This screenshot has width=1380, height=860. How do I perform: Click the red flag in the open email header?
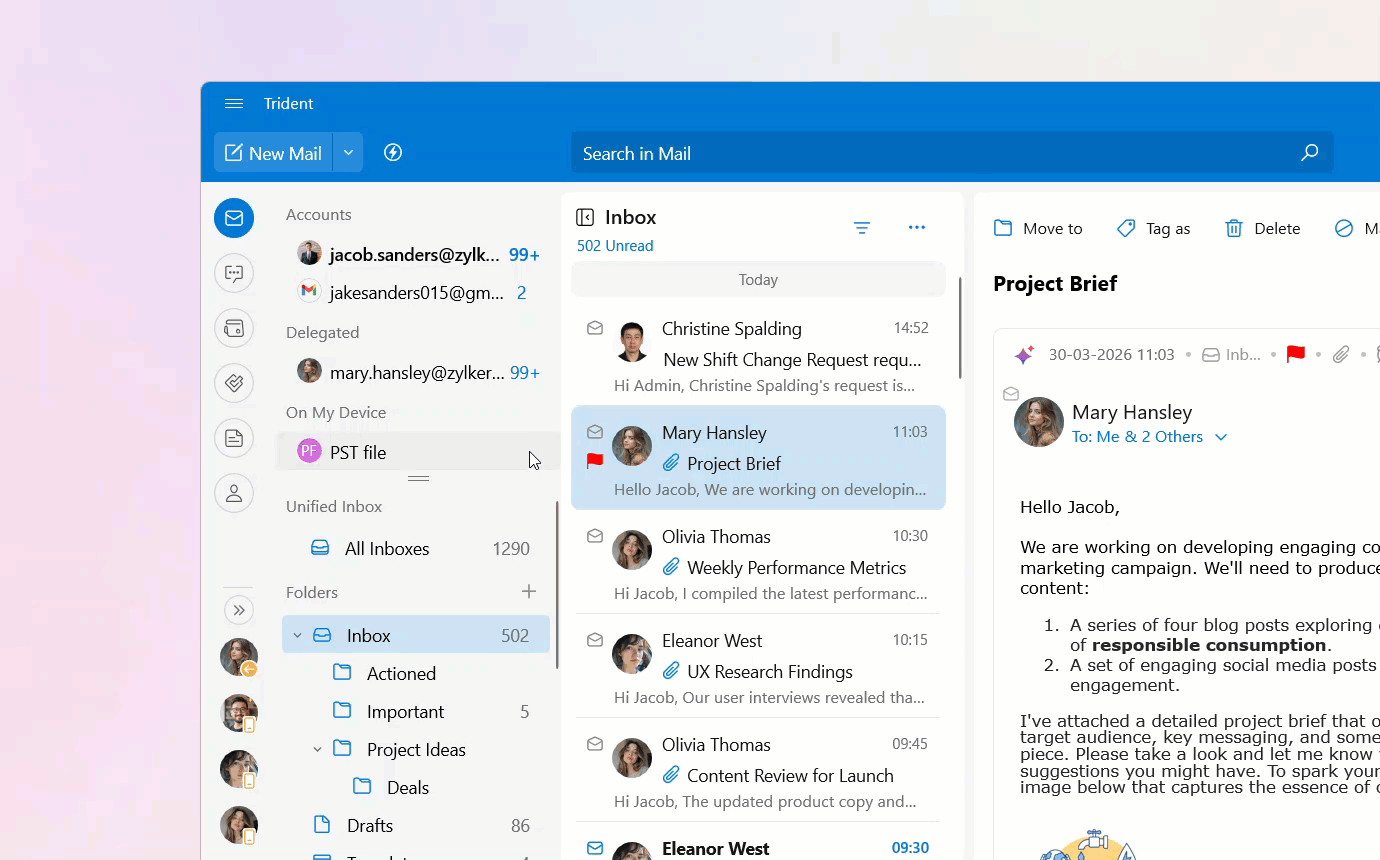point(1296,354)
